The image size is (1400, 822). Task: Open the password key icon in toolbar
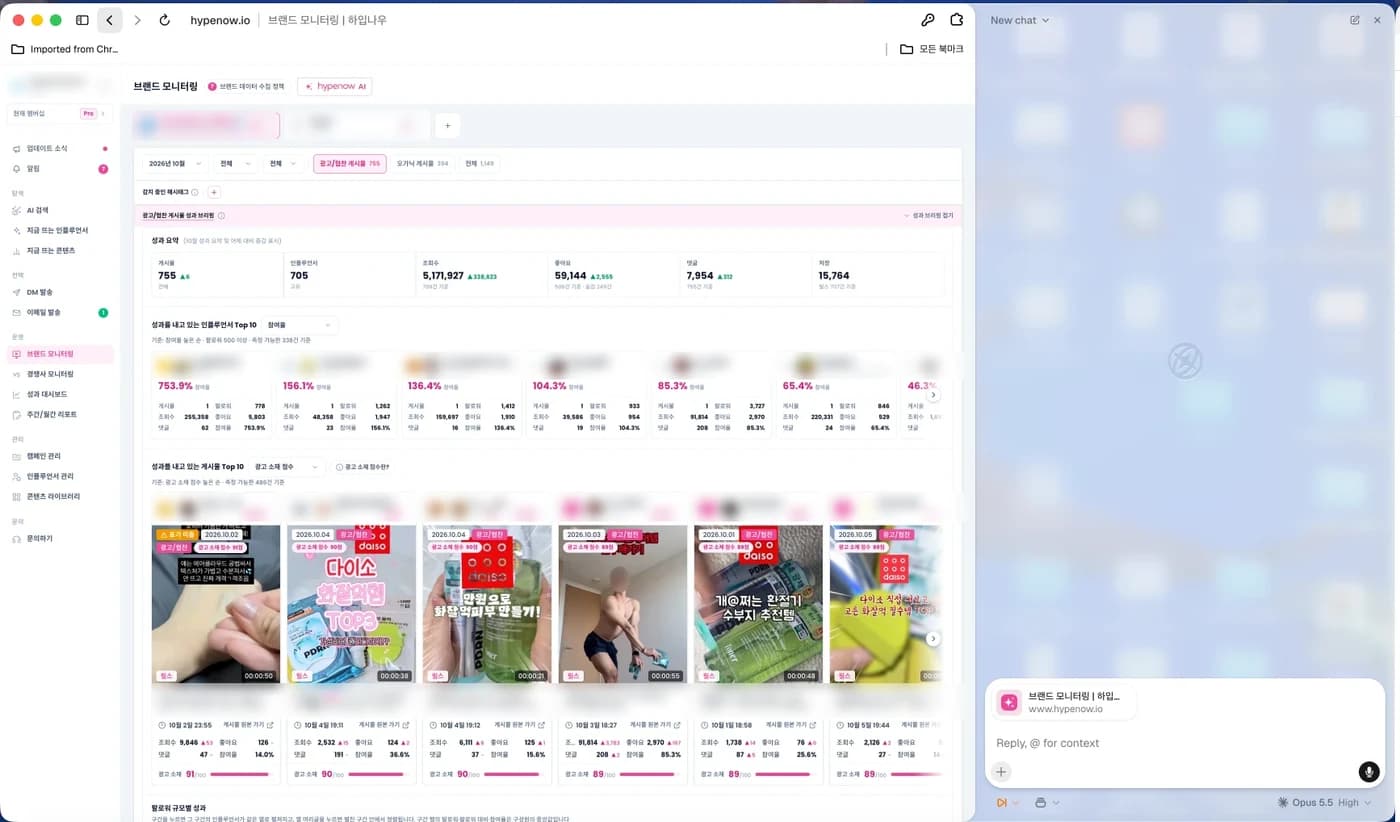[928, 20]
